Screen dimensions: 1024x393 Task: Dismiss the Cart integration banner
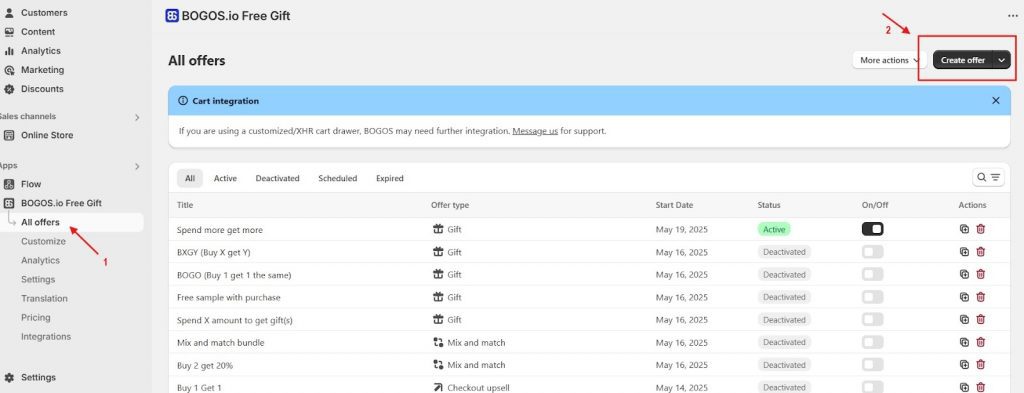995,101
